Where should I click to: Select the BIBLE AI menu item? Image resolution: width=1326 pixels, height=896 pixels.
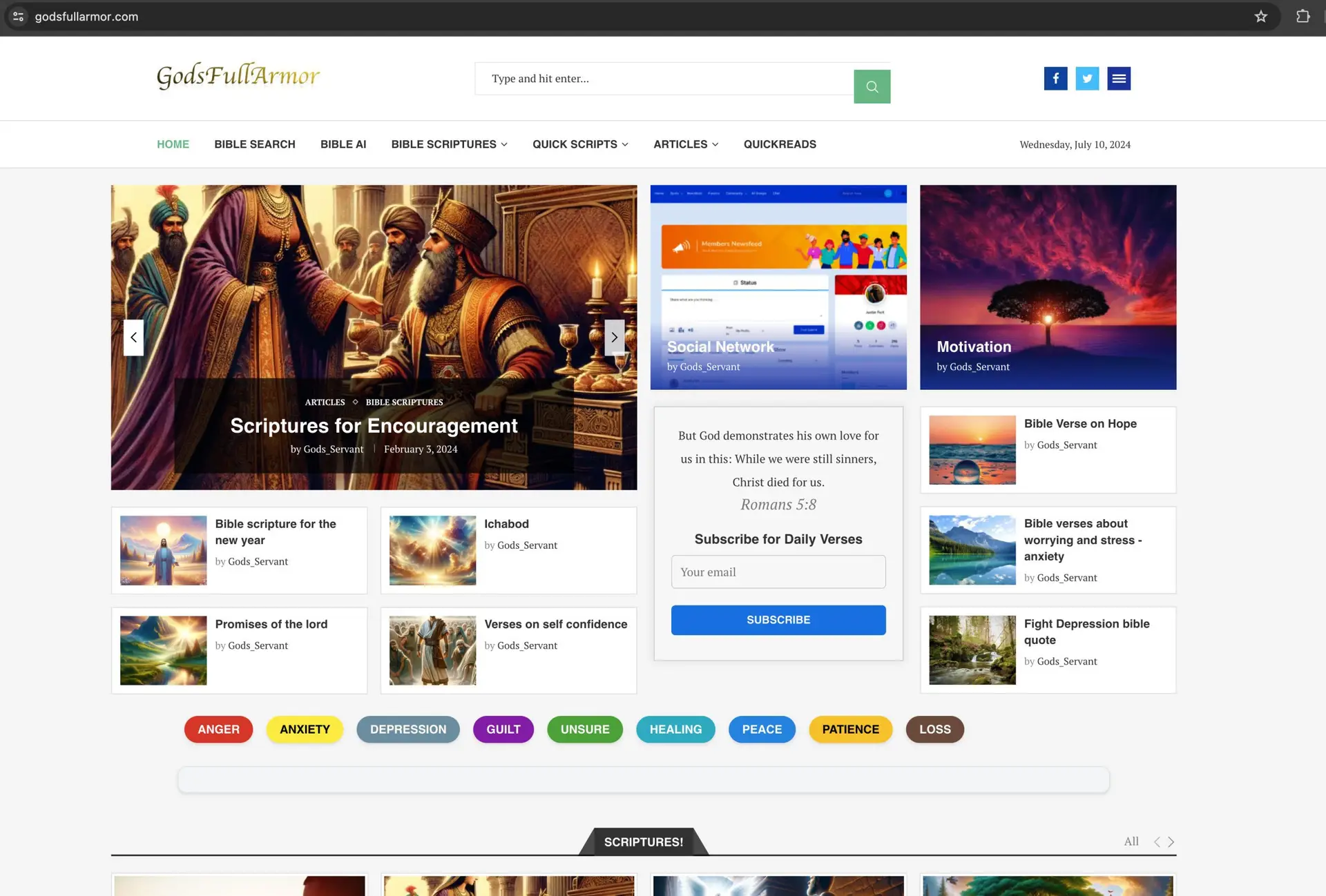pyautogui.click(x=343, y=144)
